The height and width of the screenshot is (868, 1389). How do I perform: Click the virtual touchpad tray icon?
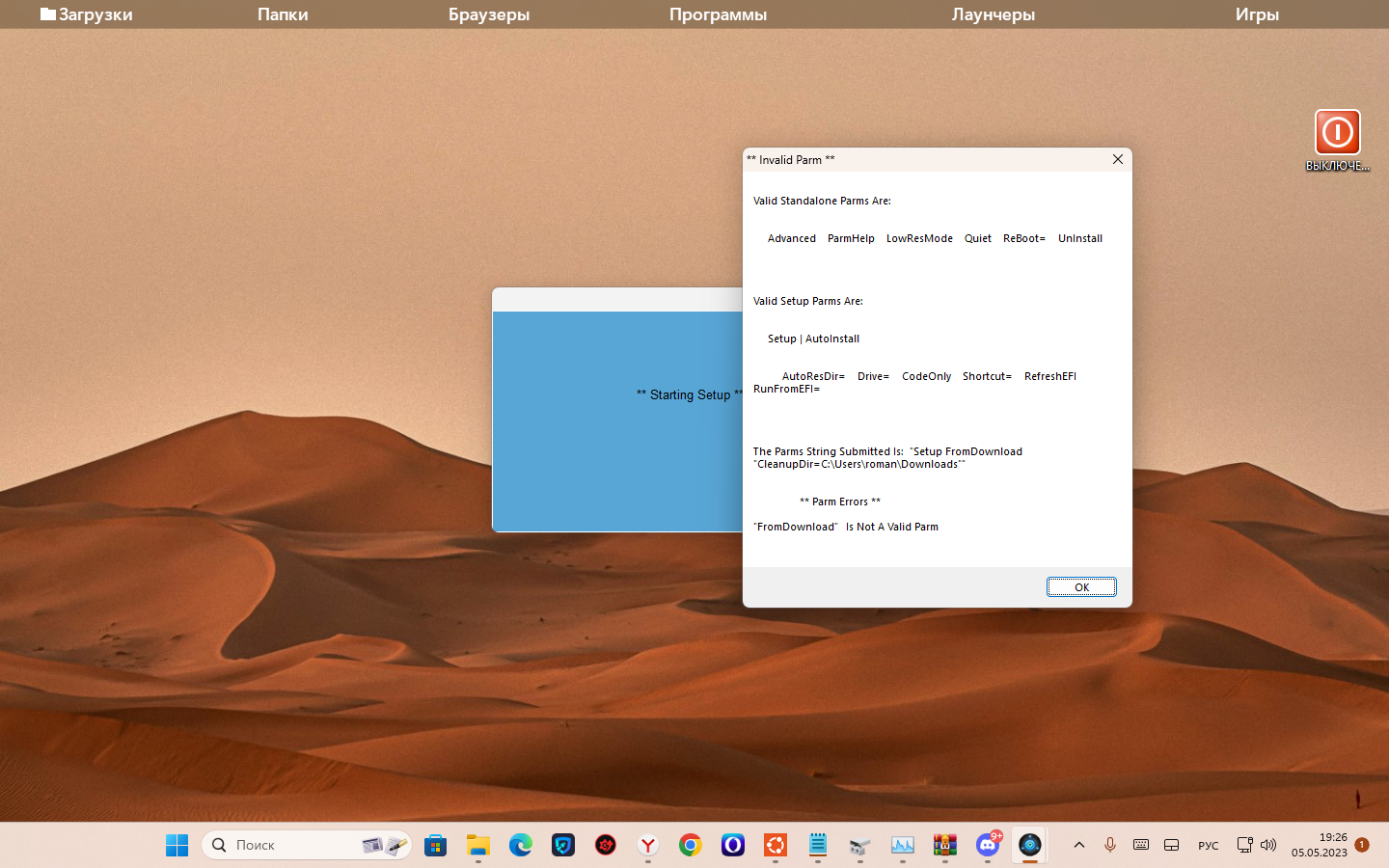[x=1172, y=845]
